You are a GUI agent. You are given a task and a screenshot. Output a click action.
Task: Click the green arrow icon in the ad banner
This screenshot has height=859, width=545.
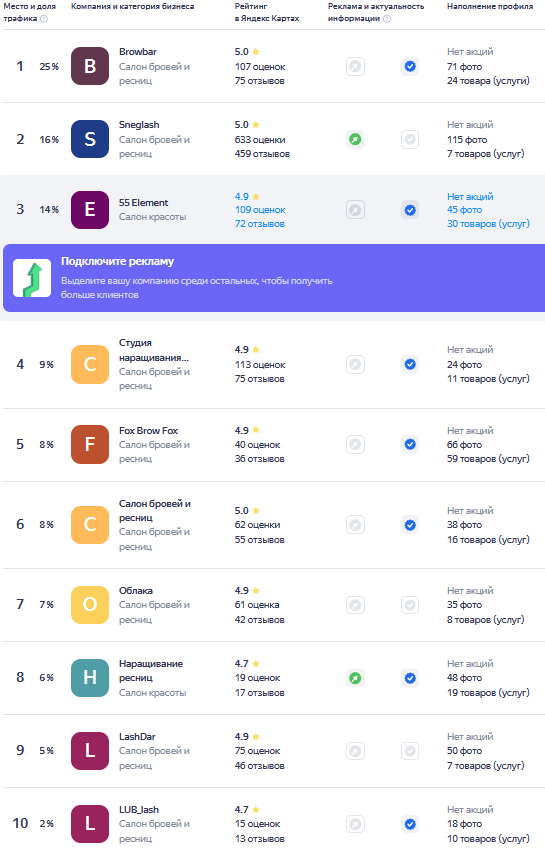32,278
